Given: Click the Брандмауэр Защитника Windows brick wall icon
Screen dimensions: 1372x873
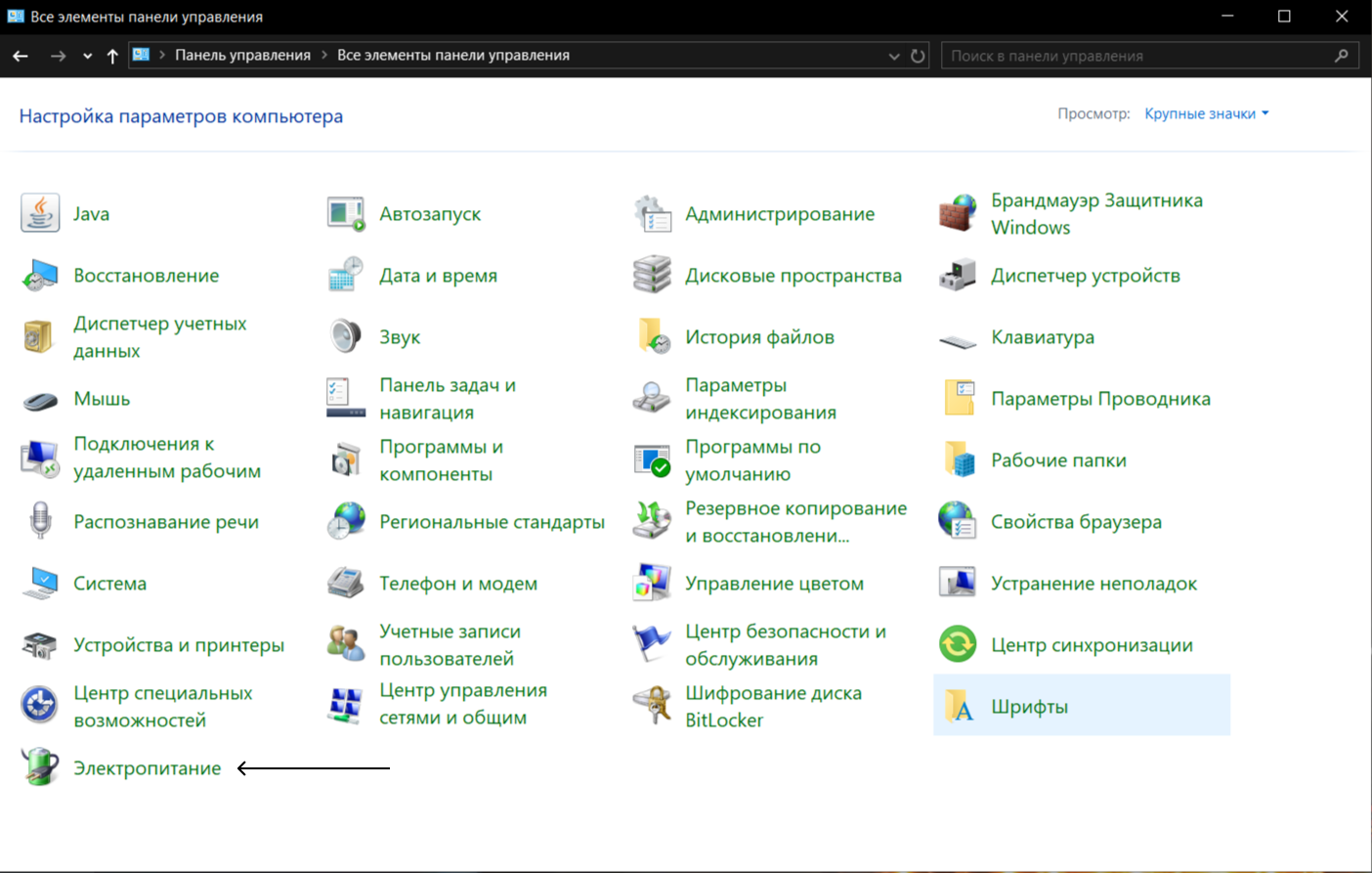Looking at the screenshot, I should pos(958,213).
